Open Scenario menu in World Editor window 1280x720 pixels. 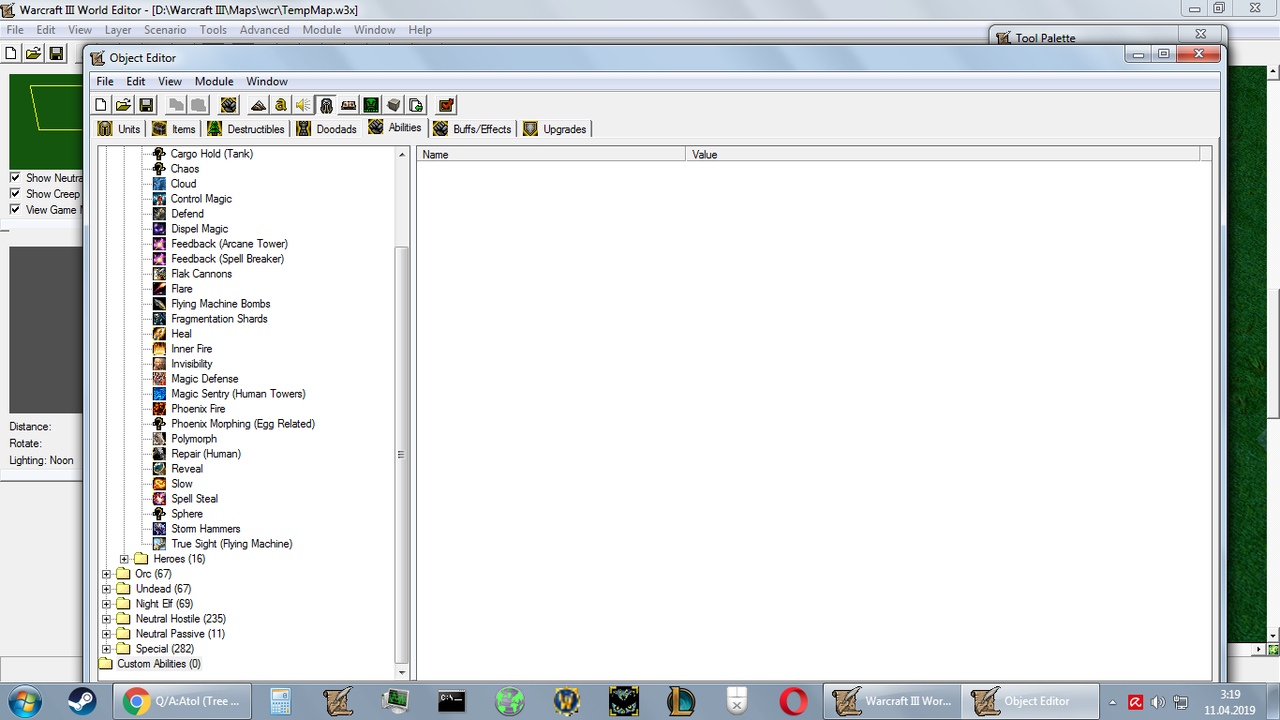click(x=165, y=30)
